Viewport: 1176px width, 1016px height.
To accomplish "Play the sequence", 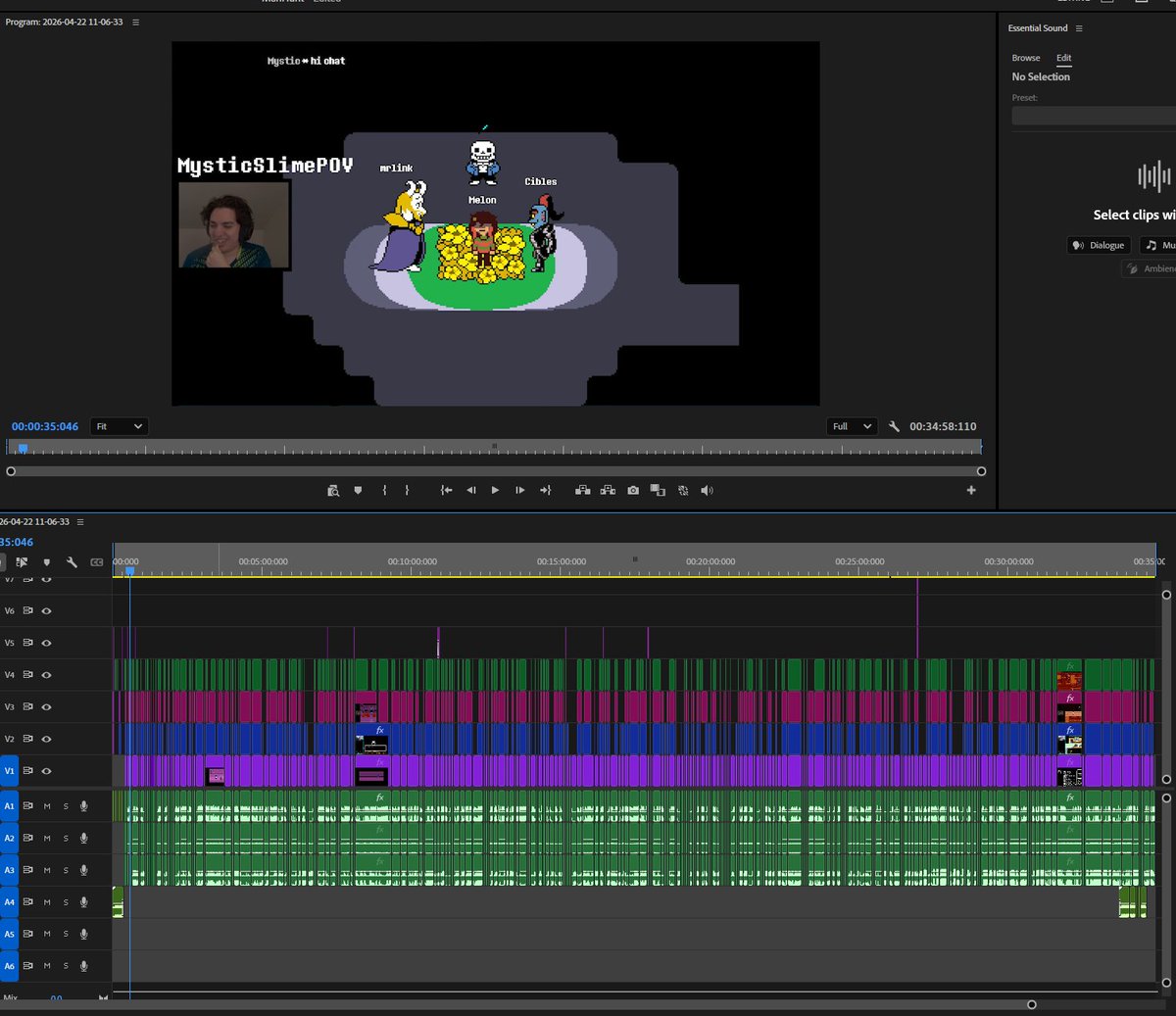I will pyautogui.click(x=495, y=490).
